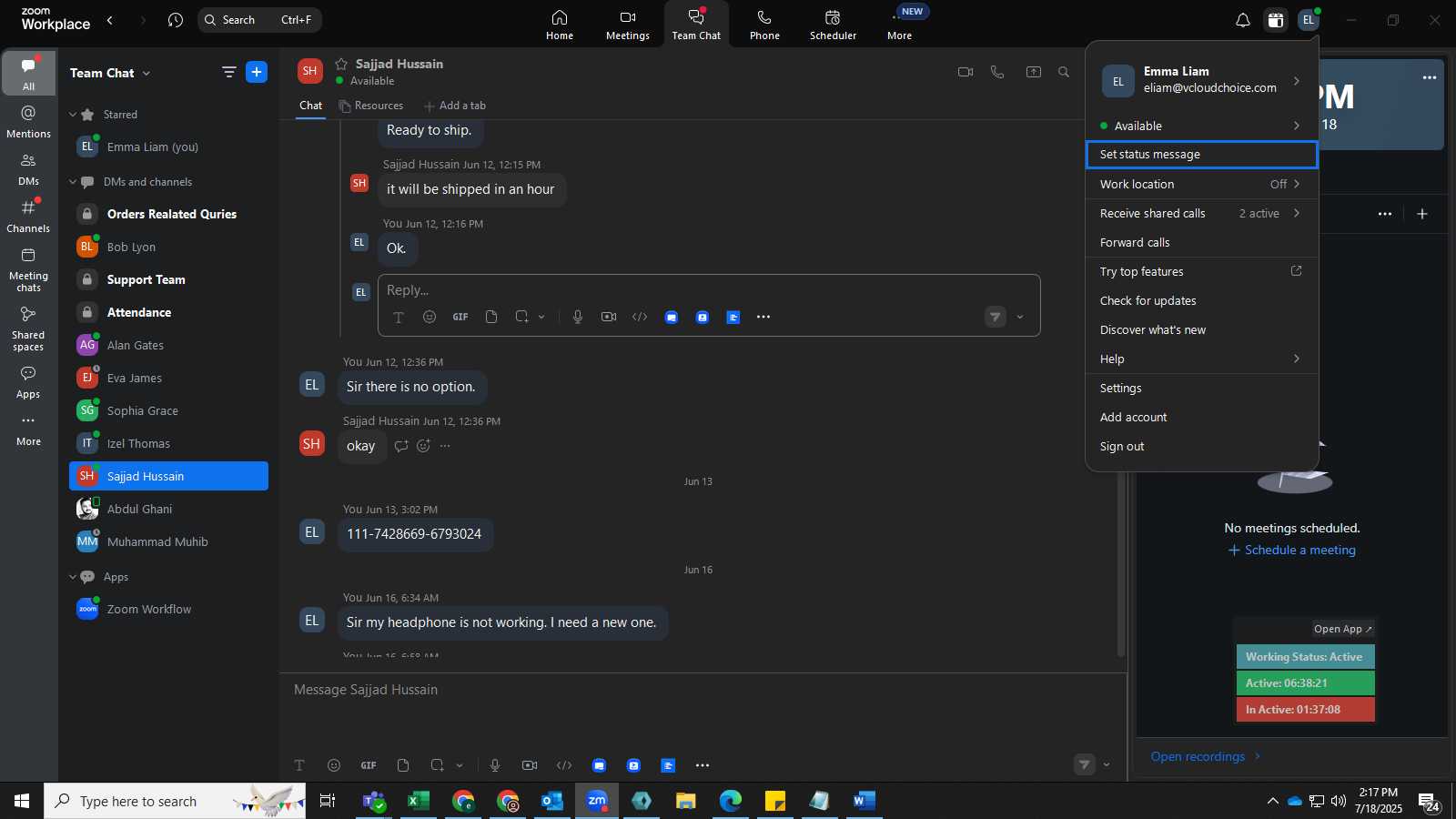Expand the Work location submenu
The width and height of the screenshot is (1456, 819).
(1296, 184)
